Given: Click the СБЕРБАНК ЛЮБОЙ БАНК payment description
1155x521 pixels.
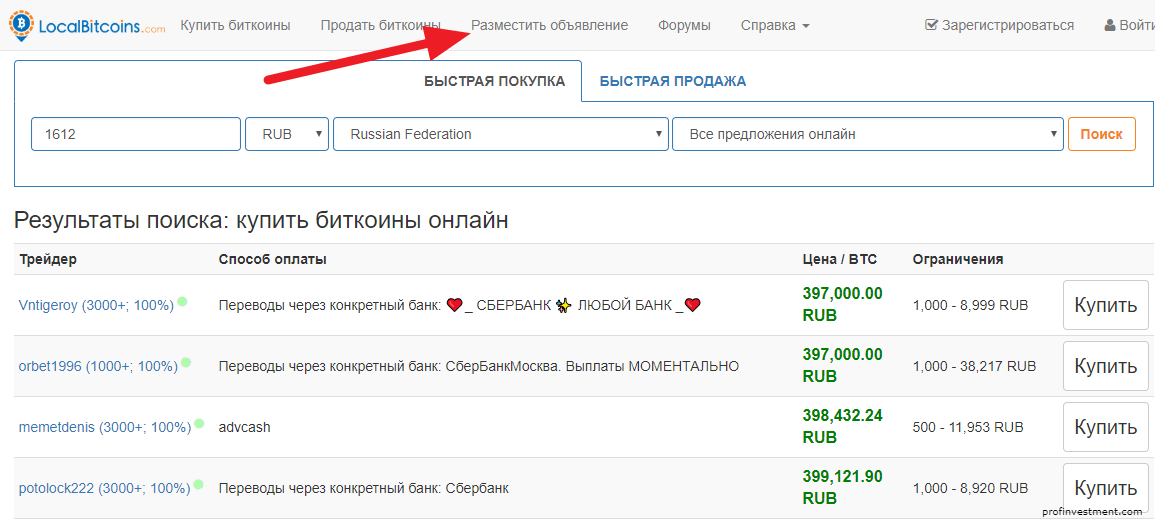Looking at the screenshot, I should point(460,305).
